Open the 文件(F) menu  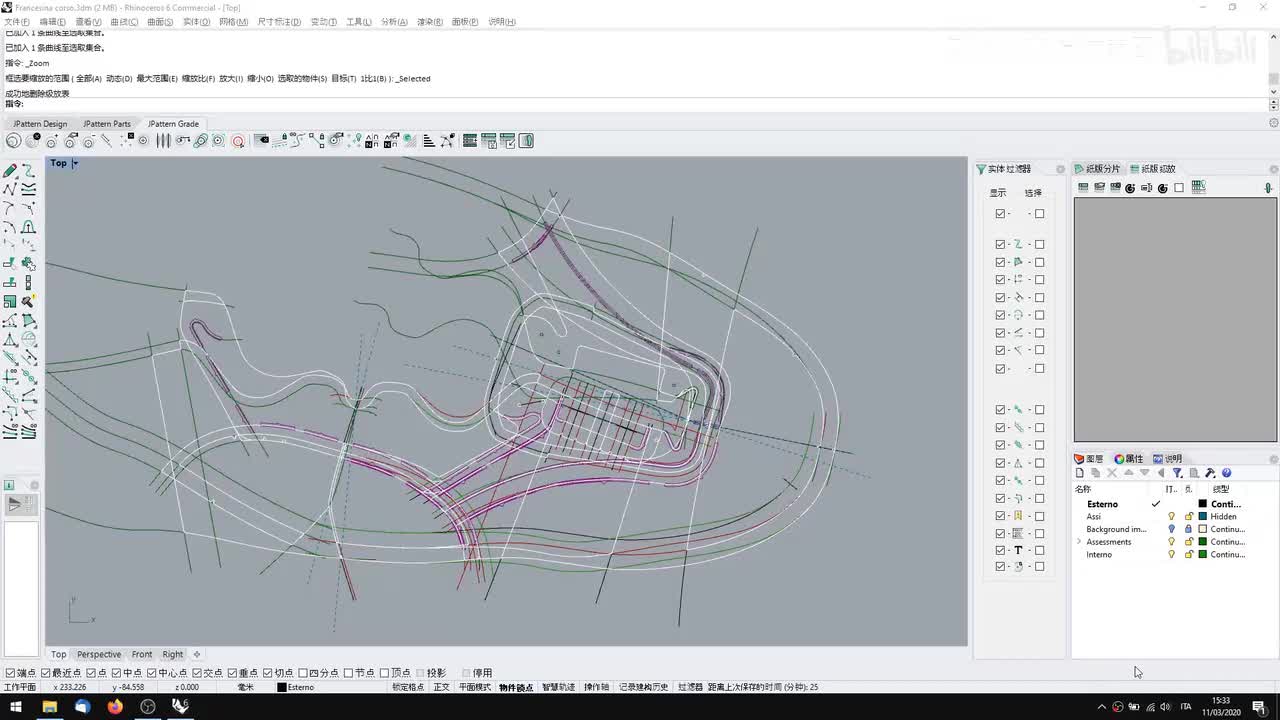coord(17,21)
